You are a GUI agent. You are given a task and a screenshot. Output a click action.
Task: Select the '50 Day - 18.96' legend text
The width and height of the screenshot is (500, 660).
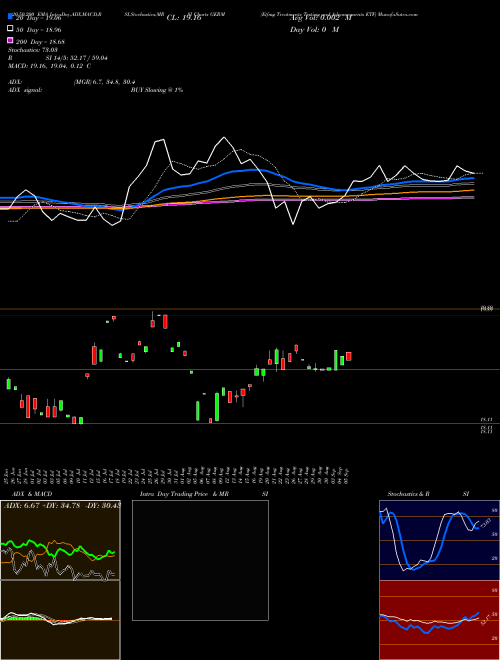coord(38,30)
